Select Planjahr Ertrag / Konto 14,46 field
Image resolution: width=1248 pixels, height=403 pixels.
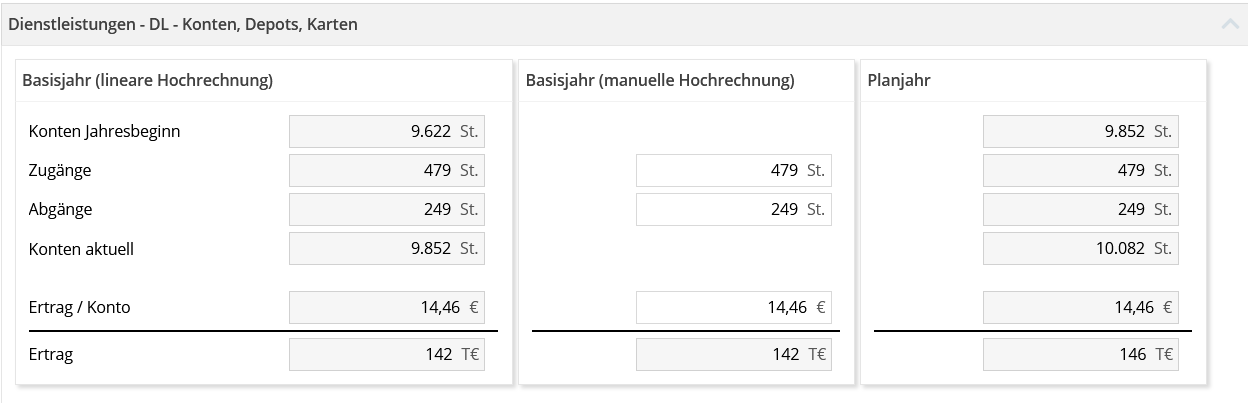[1081, 307]
